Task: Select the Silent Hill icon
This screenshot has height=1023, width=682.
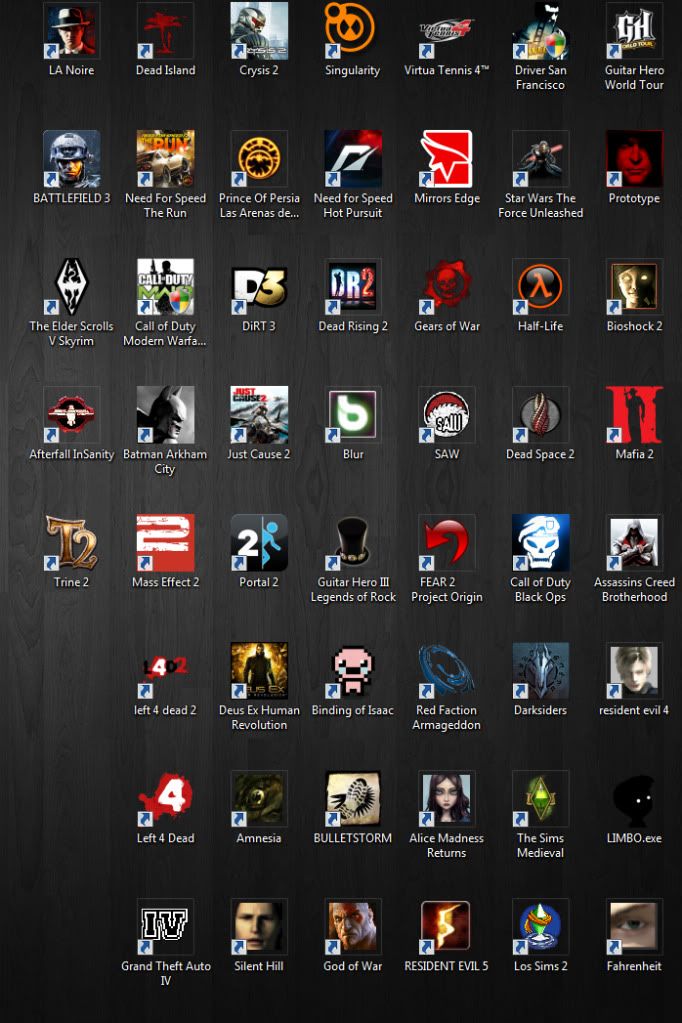Action: click(x=259, y=926)
